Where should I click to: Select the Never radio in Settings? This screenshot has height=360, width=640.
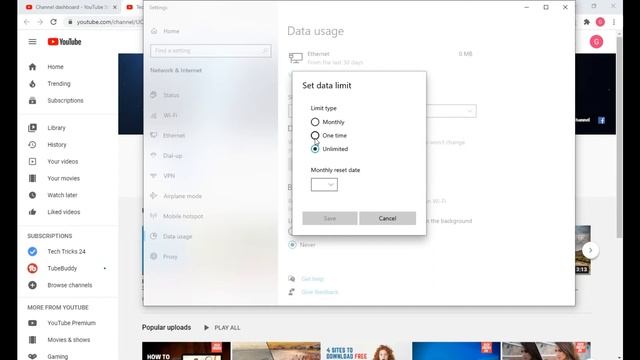pos(292,245)
